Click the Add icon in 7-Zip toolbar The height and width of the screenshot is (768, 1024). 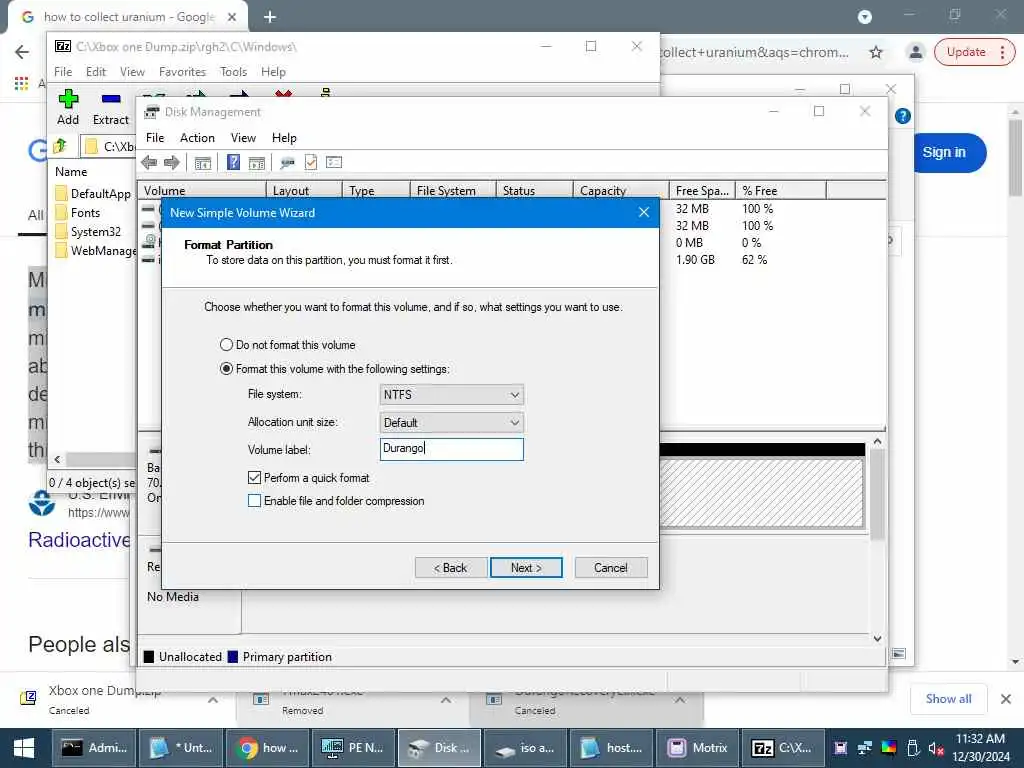68,99
